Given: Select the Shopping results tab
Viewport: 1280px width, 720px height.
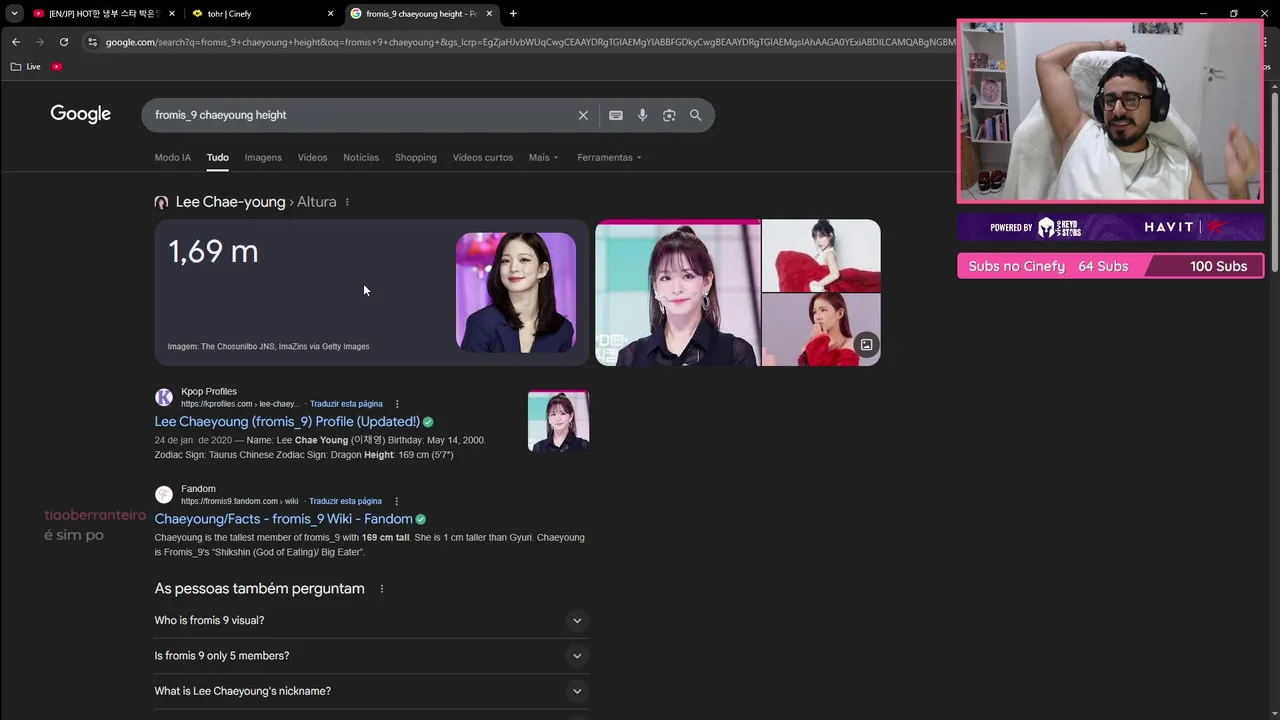Looking at the screenshot, I should coord(415,157).
